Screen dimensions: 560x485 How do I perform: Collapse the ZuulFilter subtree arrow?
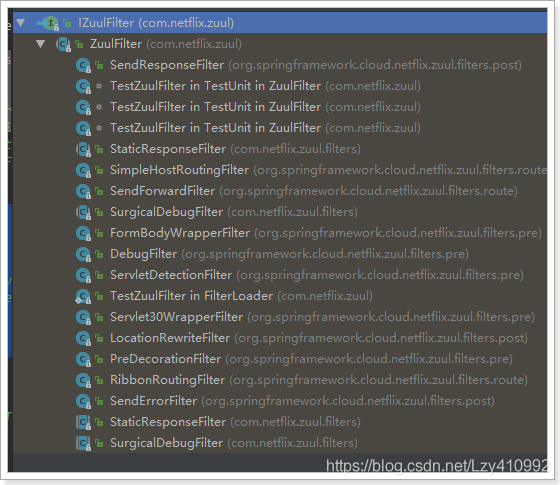click(x=40, y=44)
